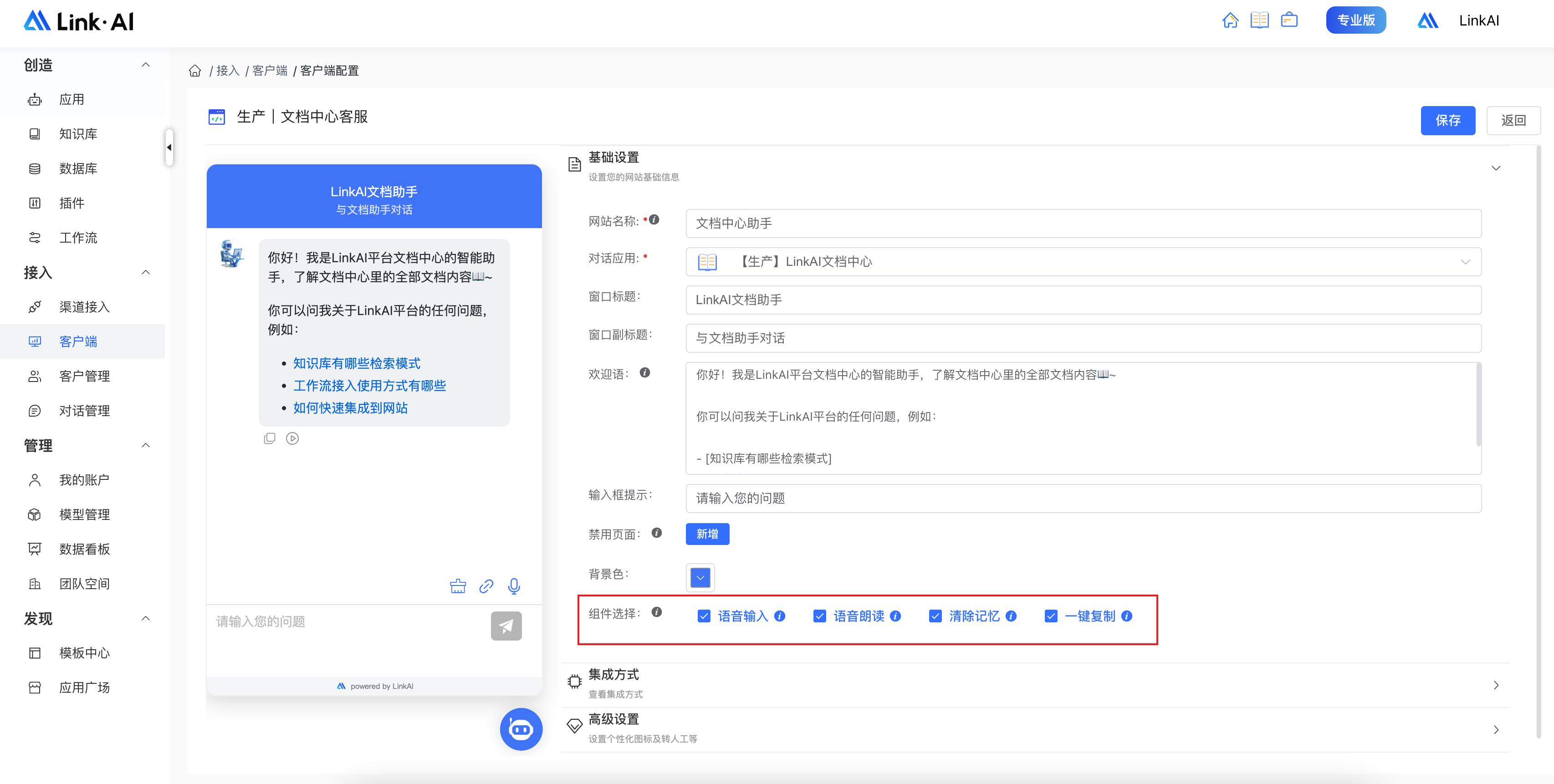Collapse the 基础设置 panel chevron
The height and width of the screenshot is (784, 1554).
1496,168
